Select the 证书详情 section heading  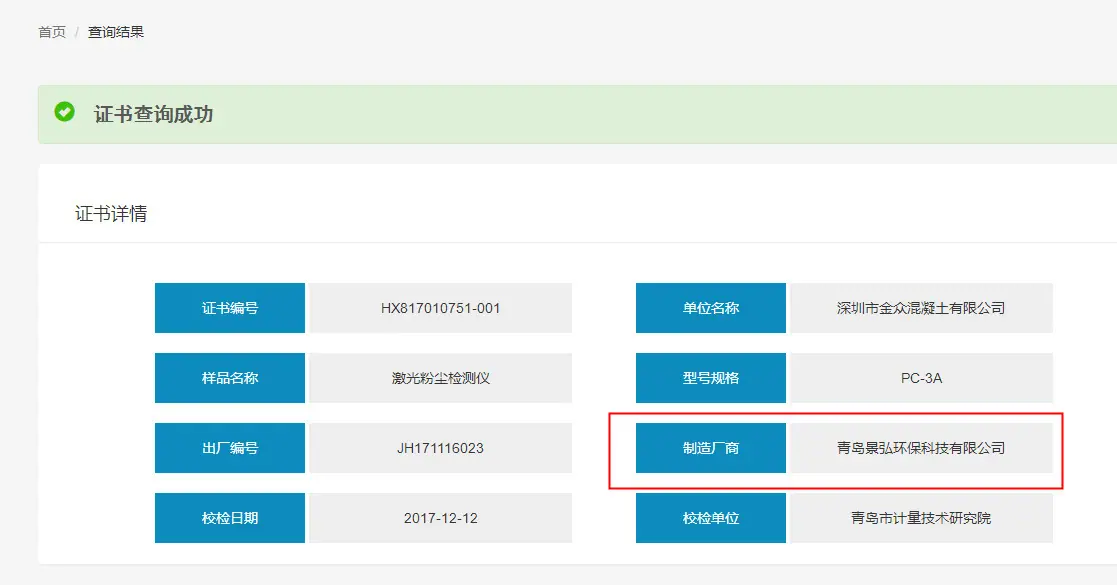point(111,214)
